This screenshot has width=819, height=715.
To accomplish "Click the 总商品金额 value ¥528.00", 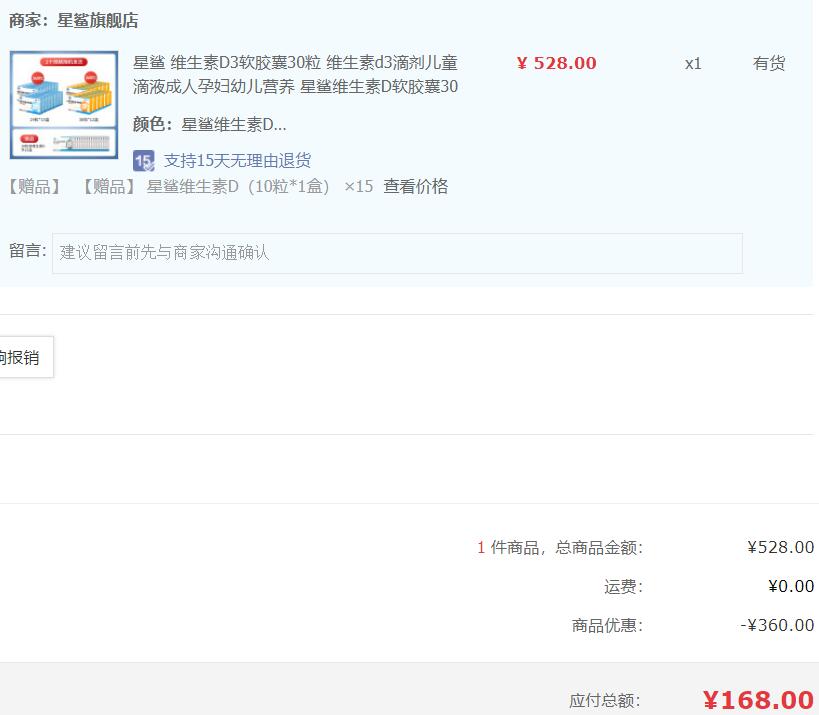I will [x=780, y=547].
